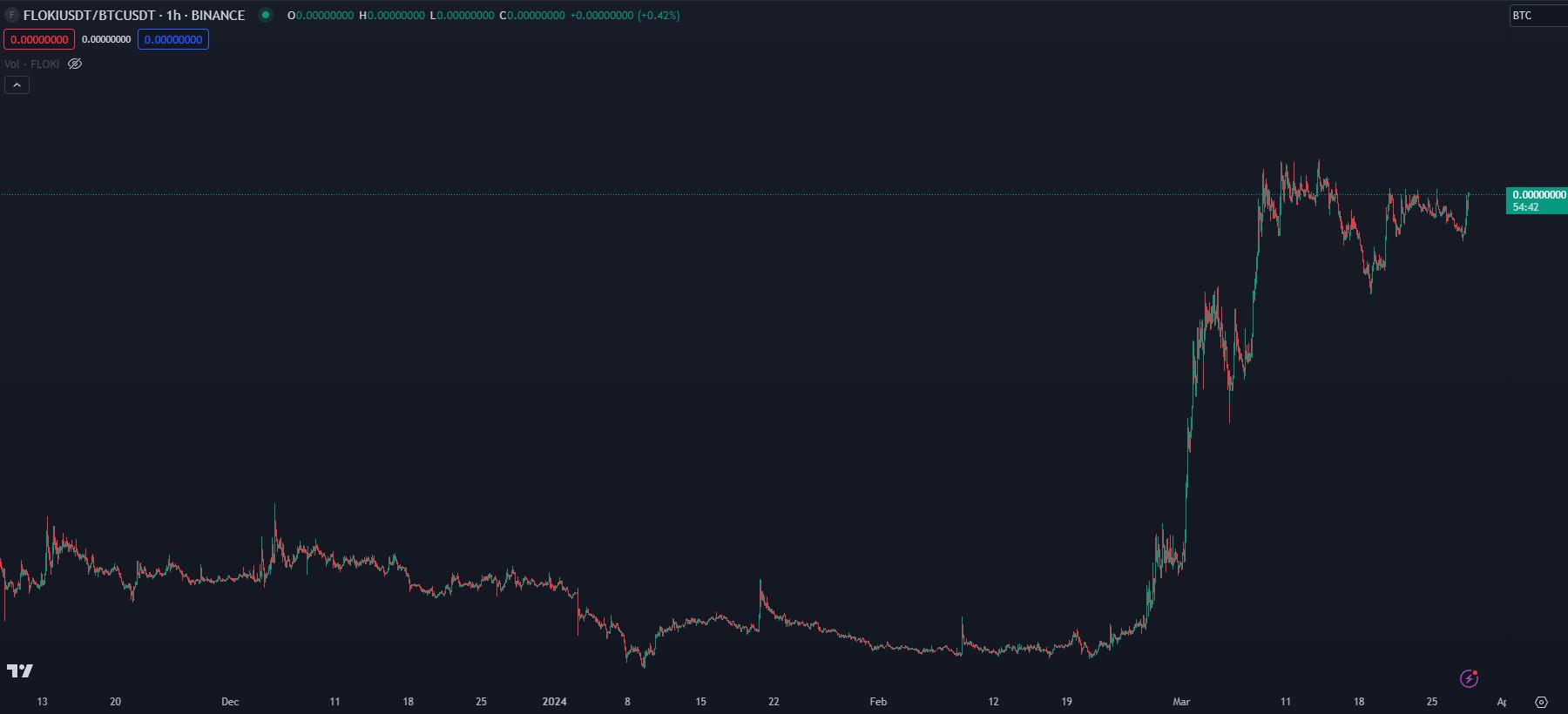
Task: Click the Dec label on the time axis
Action: click(x=230, y=702)
